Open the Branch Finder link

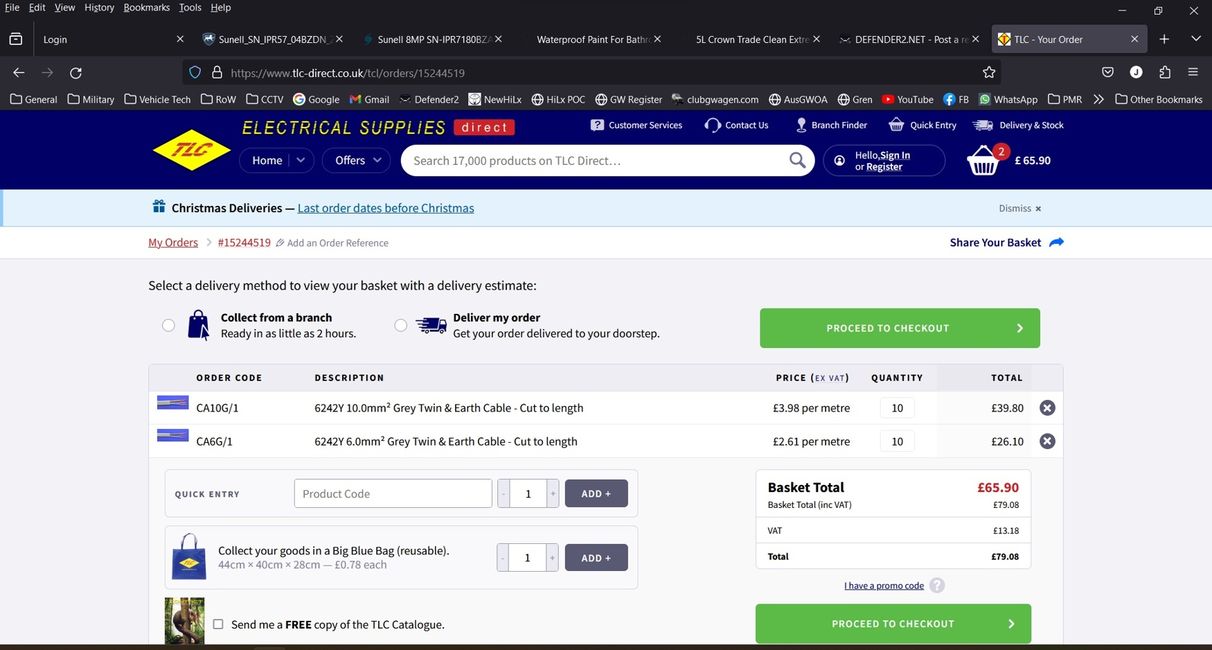point(831,125)
